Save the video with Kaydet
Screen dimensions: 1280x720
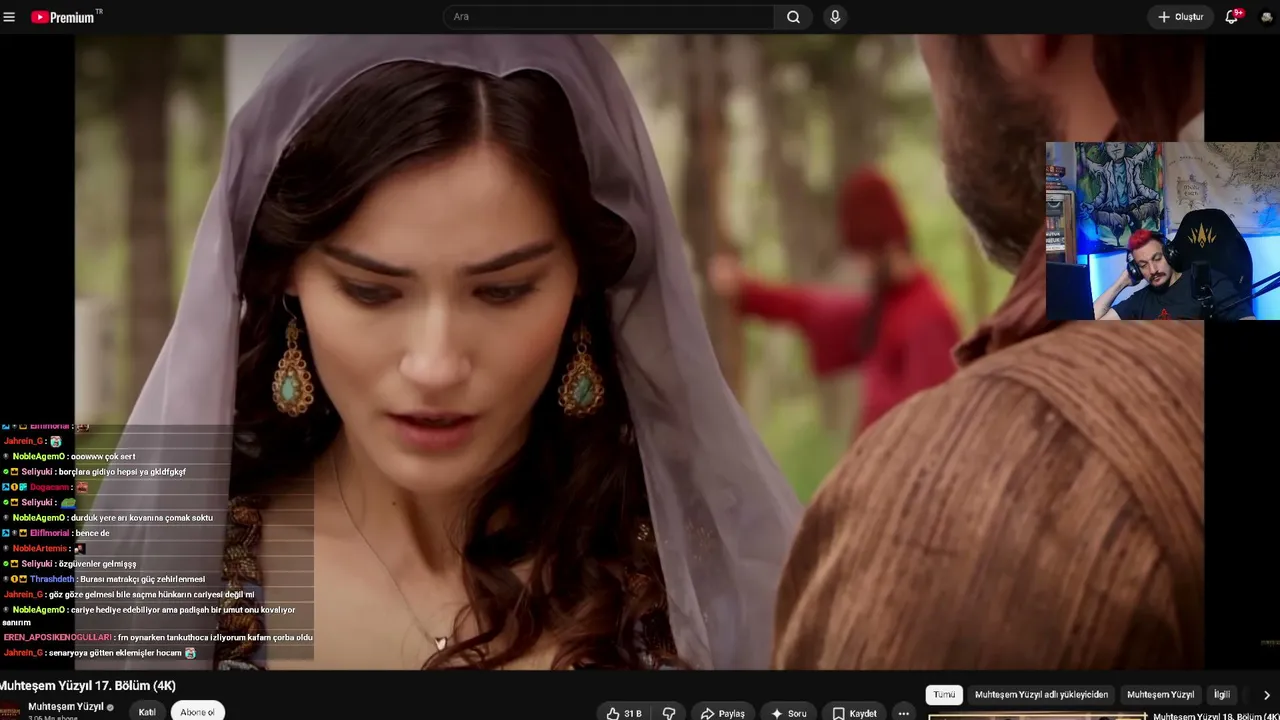855,713
